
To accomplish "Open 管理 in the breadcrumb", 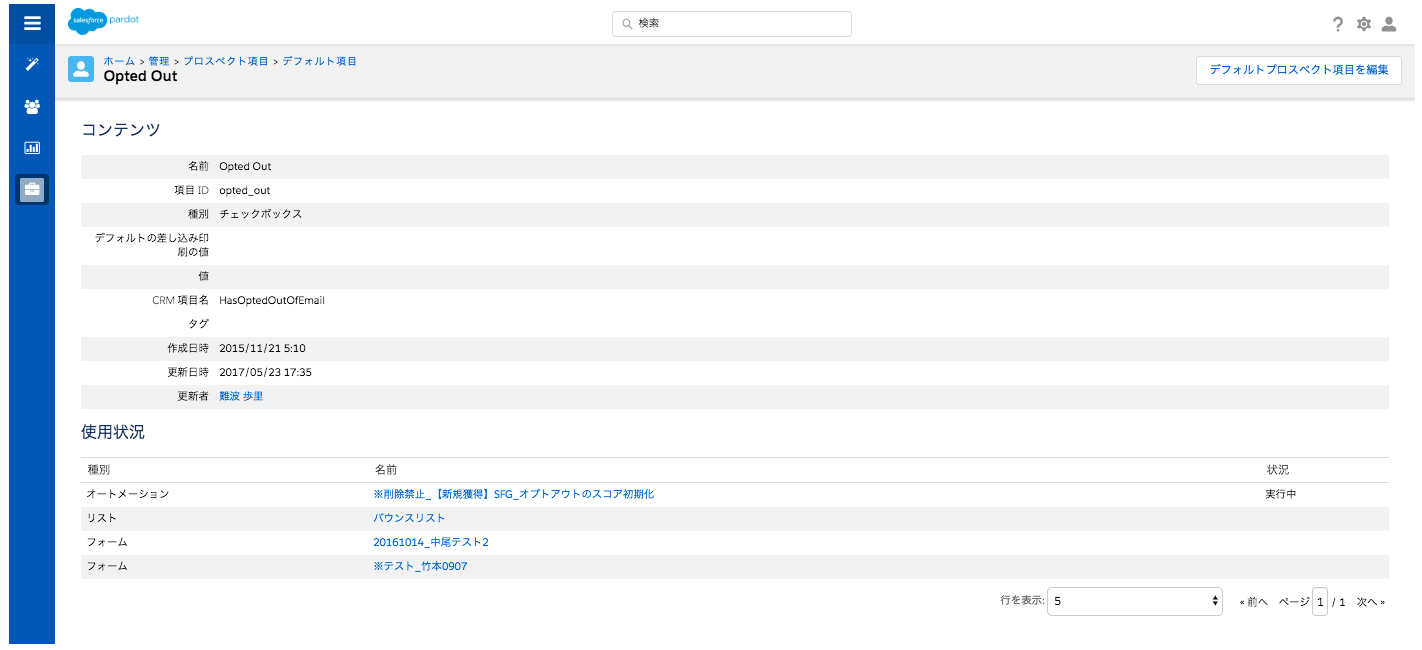I will pyautogui.click(x=159, y=61).
